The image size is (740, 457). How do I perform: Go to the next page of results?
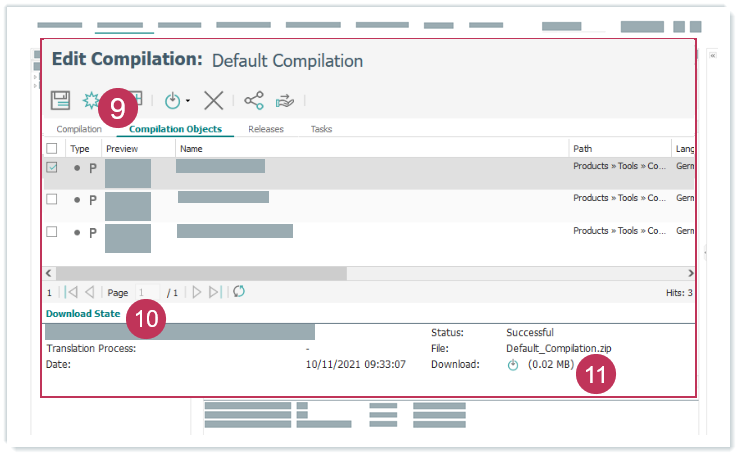coord(197,292)
